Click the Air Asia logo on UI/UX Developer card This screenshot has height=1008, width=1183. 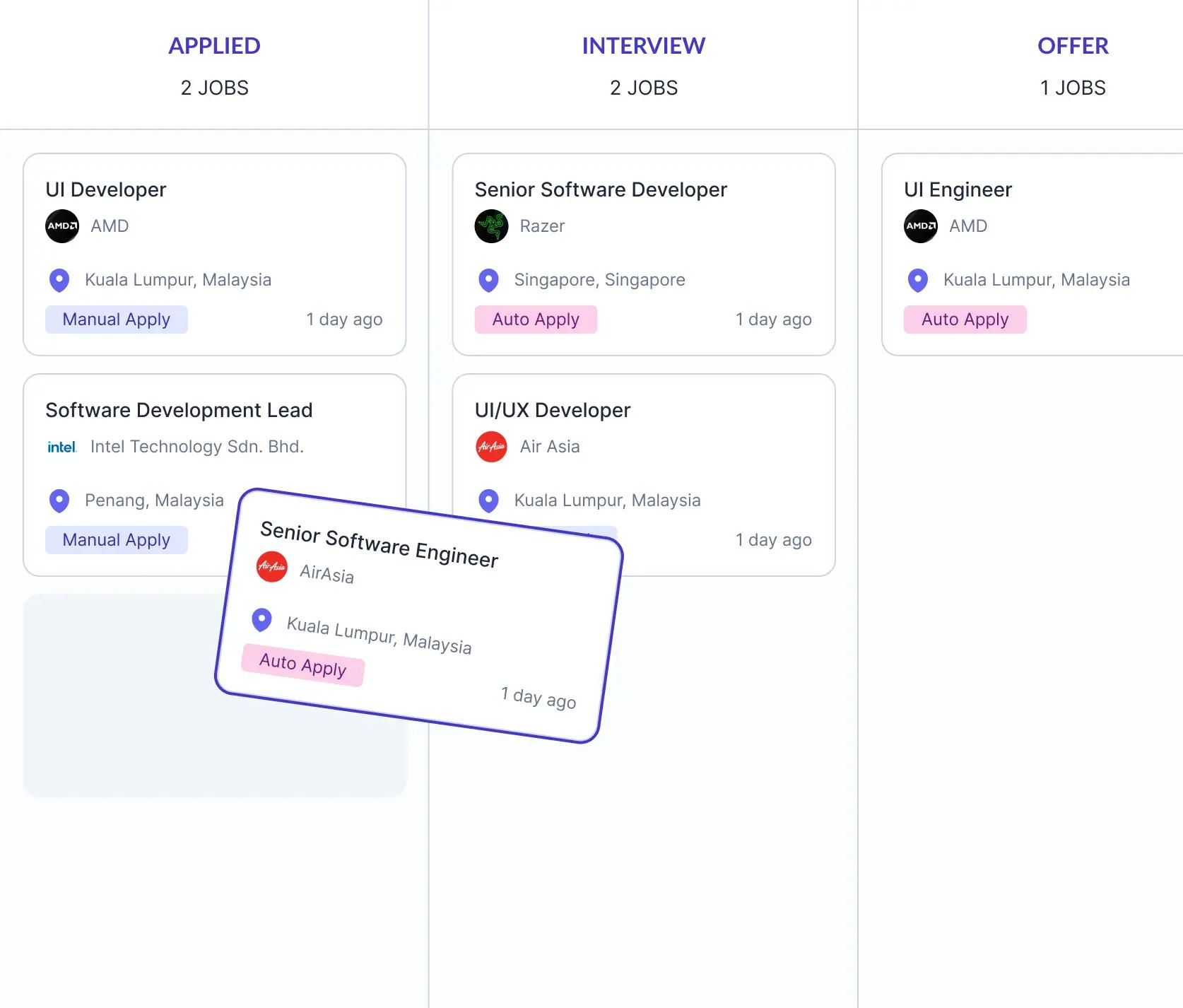pyautogui.click(x=491, y=447)
